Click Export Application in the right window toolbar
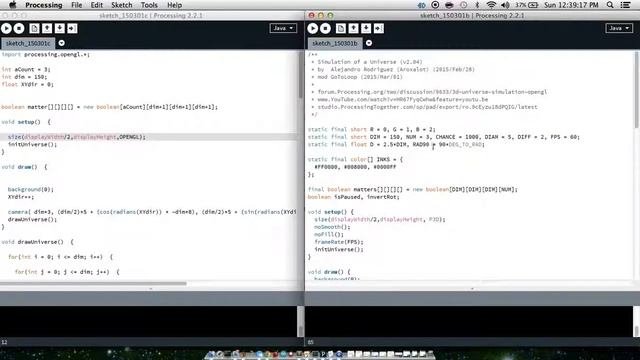This screenshot has width=640, height=360. [x=379, y=28]
